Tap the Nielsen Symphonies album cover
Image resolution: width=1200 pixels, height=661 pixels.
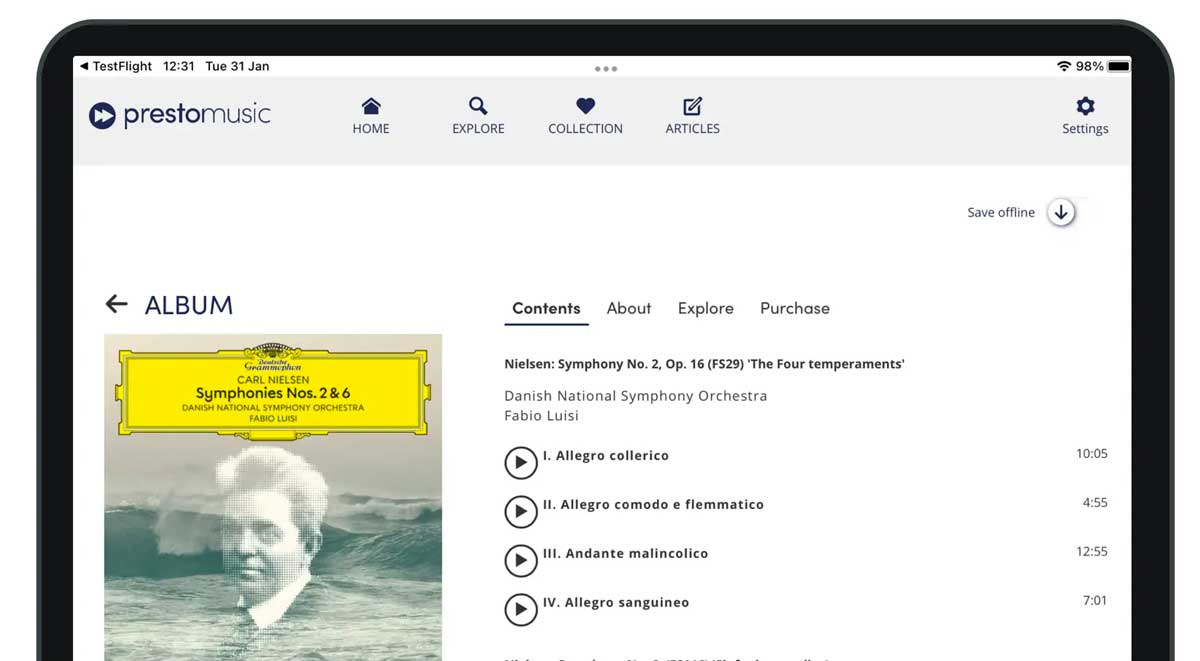tap(273, 497)
